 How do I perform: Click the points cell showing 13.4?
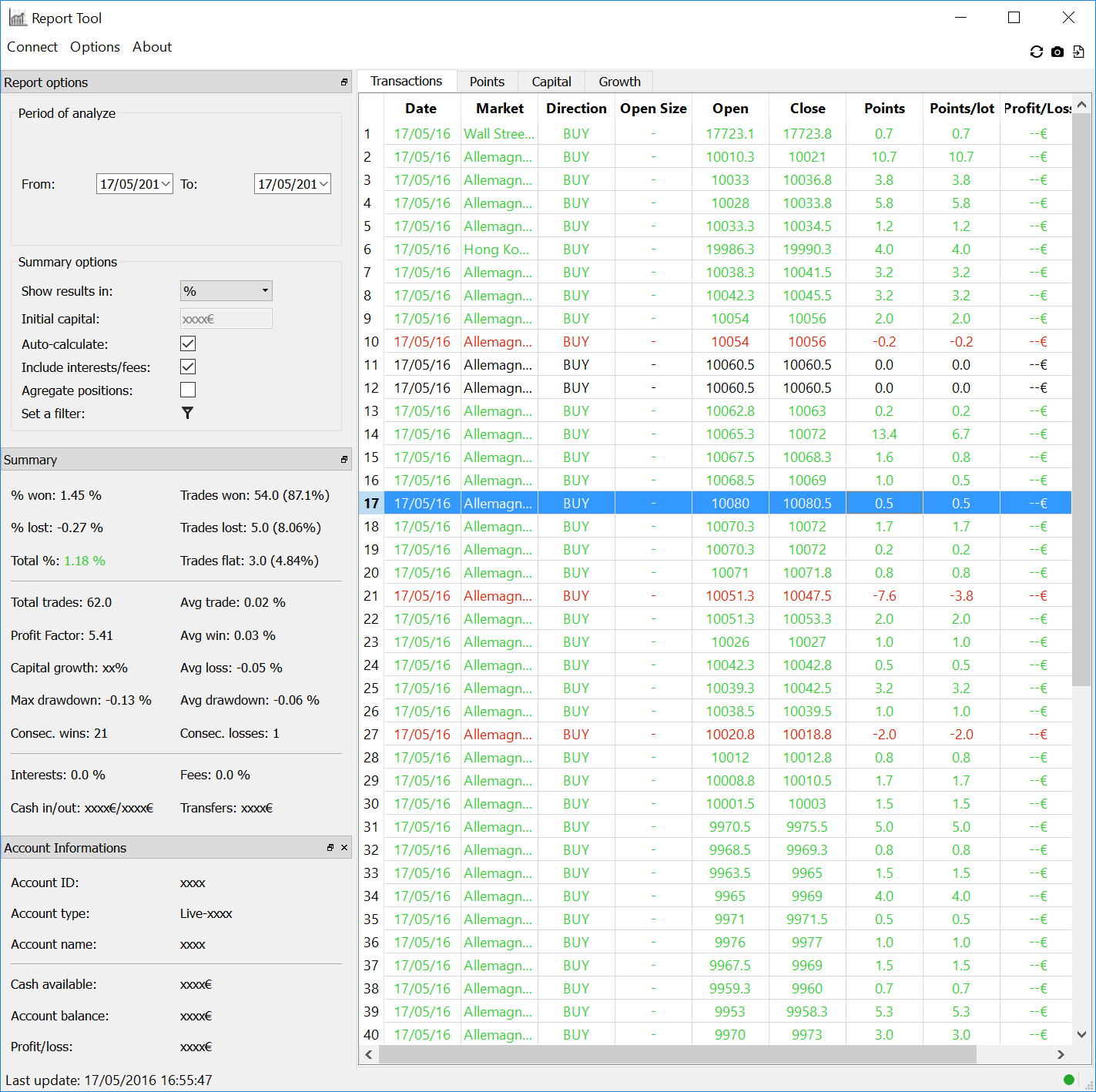pos(884,434)
